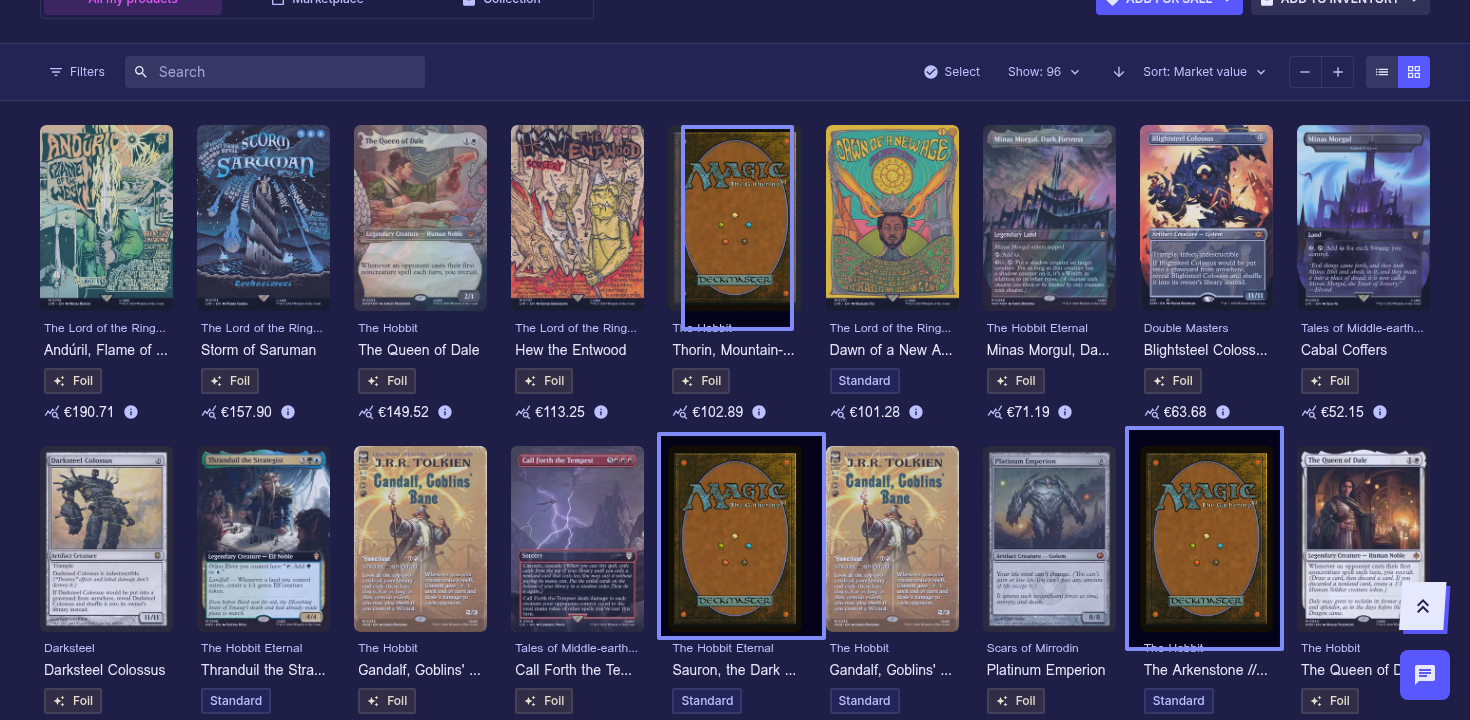The height and width of the screenshot is (720, 1470).
Task: Open the Darksteel Colossus card image
Action: pyautogui.click(x=106, y=539)
